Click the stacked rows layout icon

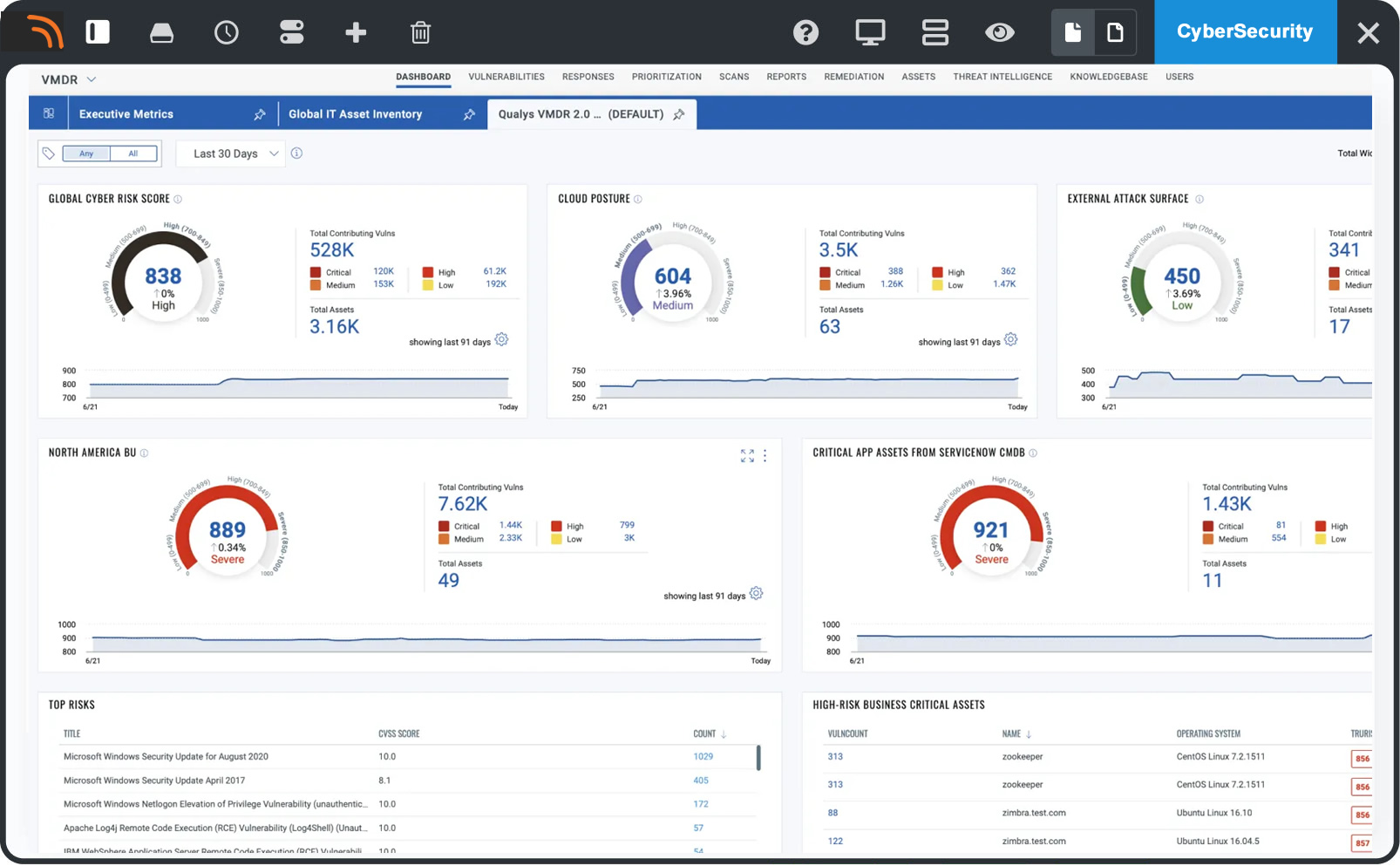coord(934,33)
